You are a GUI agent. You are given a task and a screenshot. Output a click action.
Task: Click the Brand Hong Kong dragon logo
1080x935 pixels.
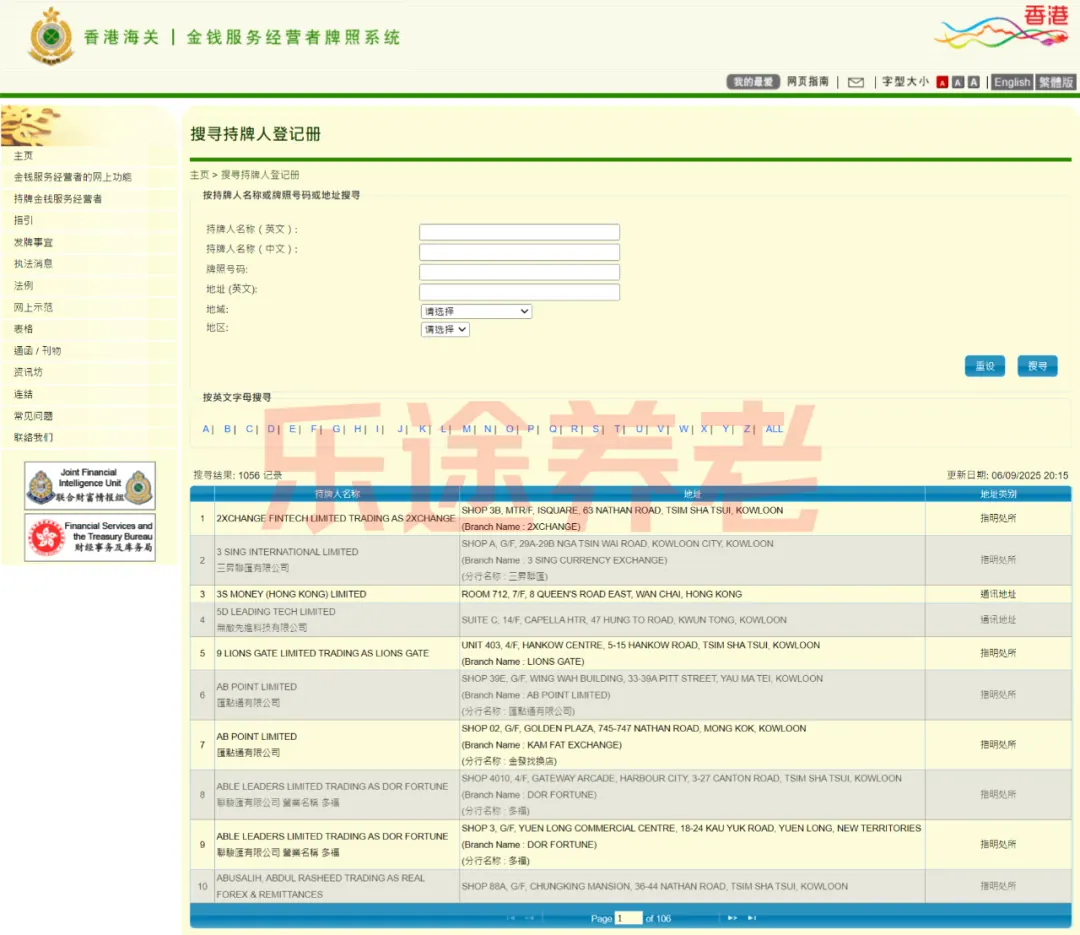(x=1003, y=27)
